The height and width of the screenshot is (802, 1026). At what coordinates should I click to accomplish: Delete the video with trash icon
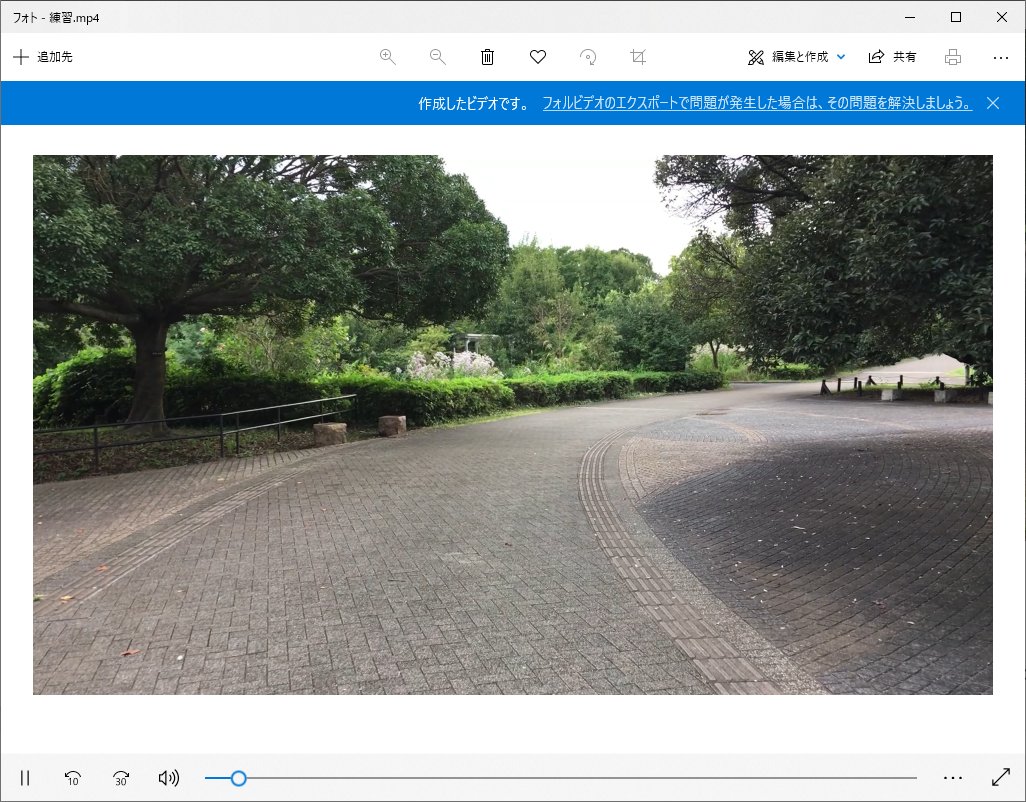pyautogui.click(x=487, y=57)
